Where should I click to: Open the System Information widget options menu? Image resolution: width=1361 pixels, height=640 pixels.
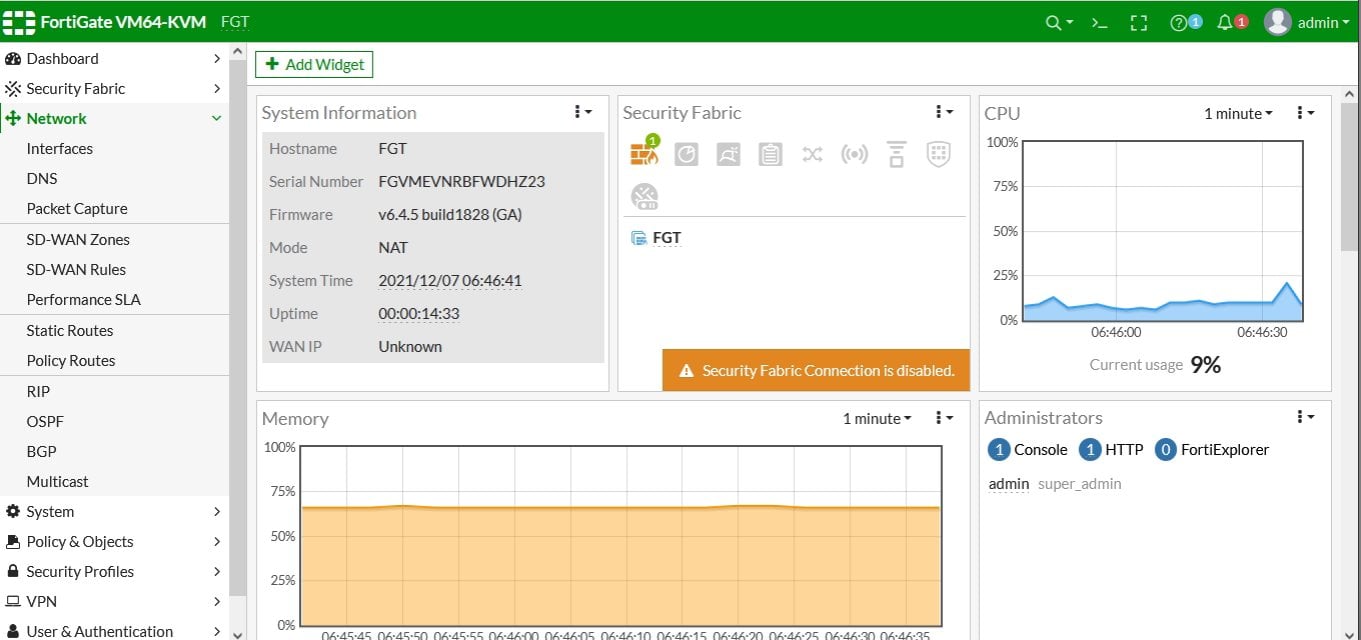[583, 112]
